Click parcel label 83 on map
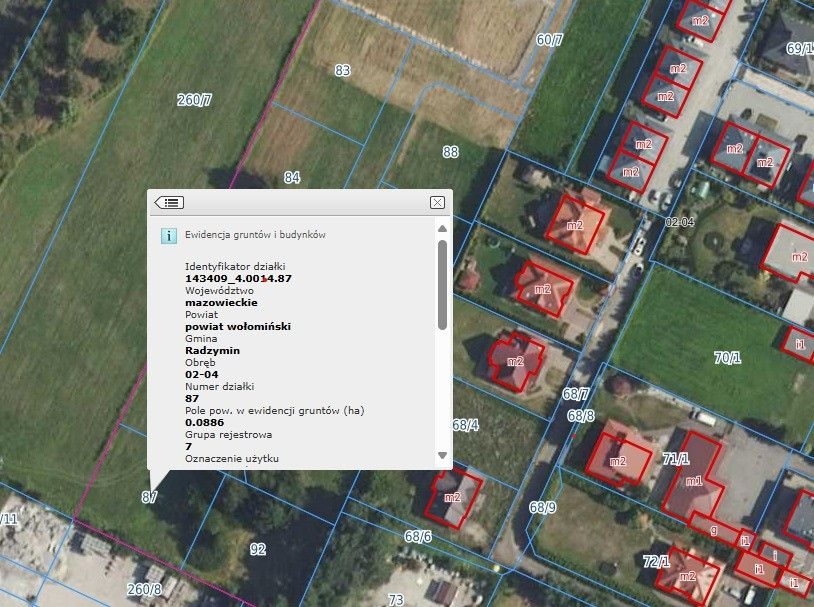This screenshot has height=607, width=814. tap(342, 70)
